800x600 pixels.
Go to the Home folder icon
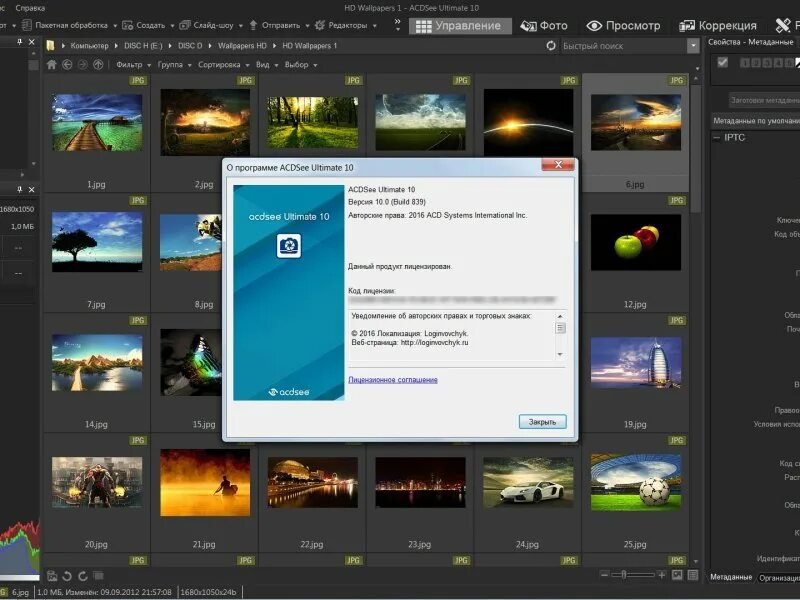coord(52,65)
